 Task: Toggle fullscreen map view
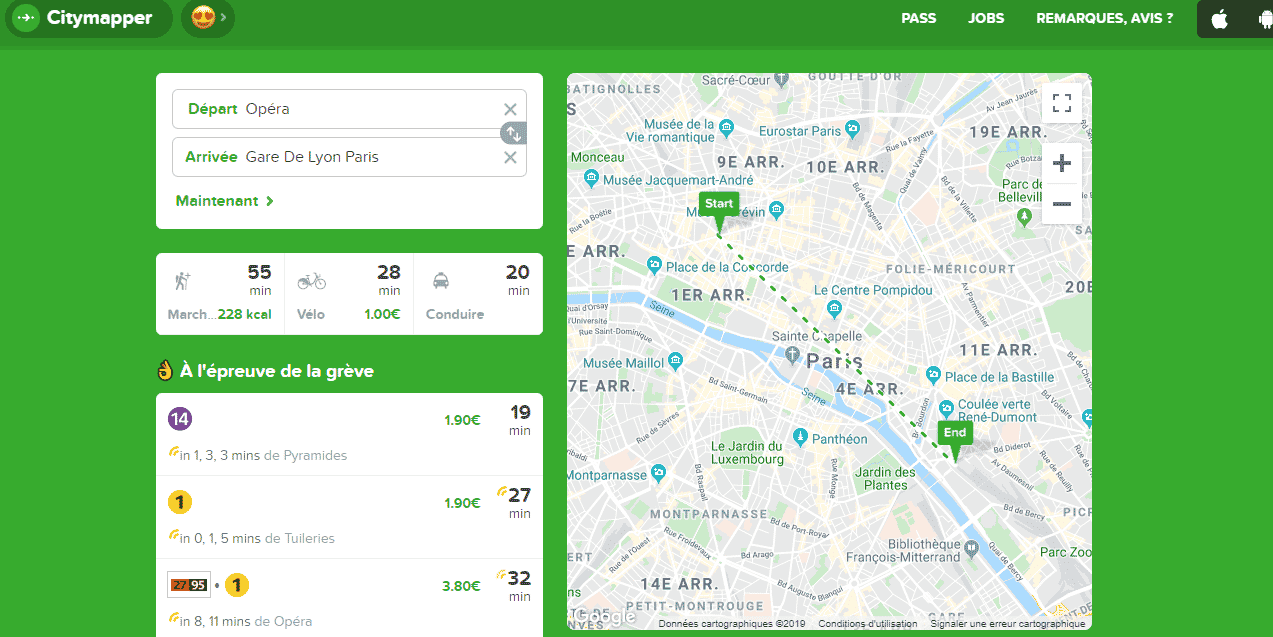pos(1062,103)
